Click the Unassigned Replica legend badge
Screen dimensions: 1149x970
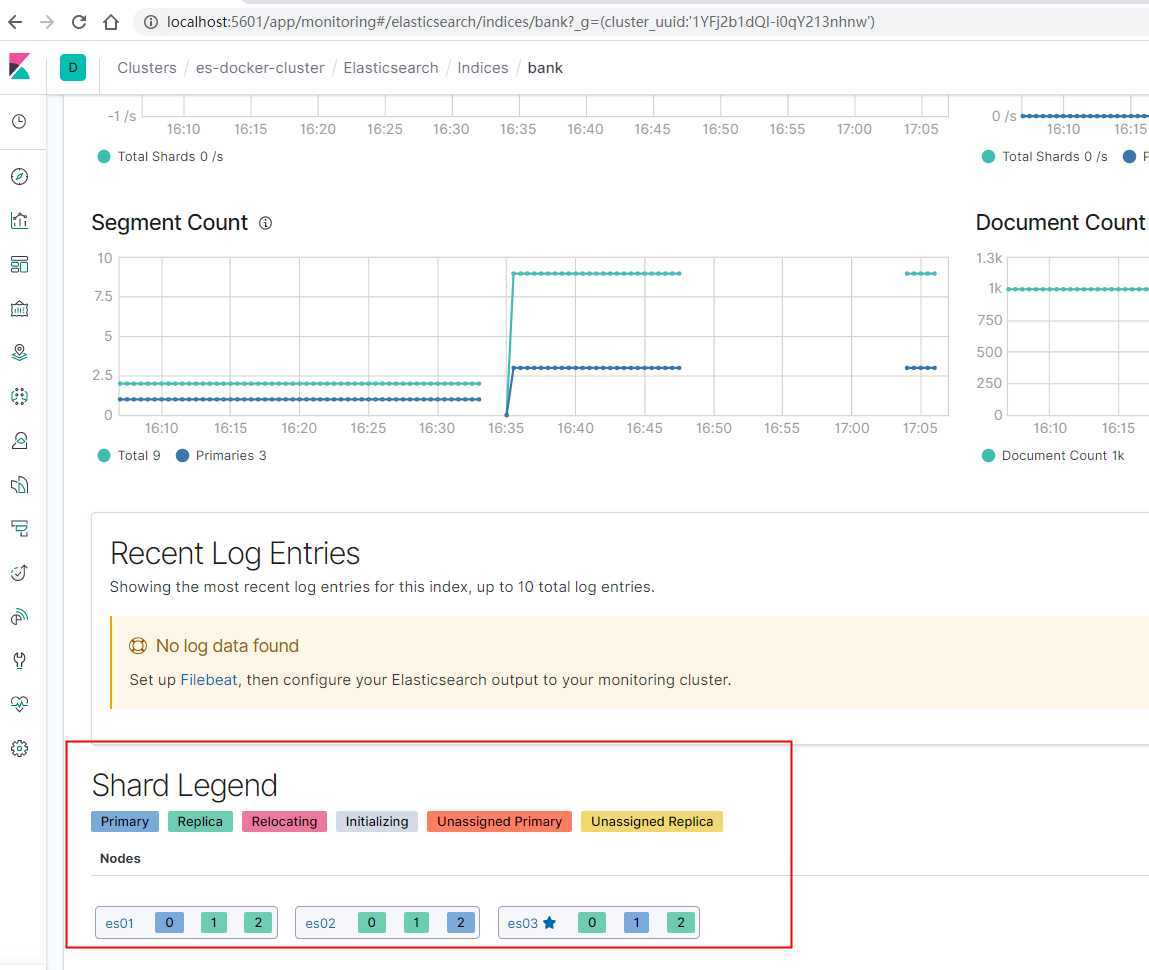pos(652,821)
